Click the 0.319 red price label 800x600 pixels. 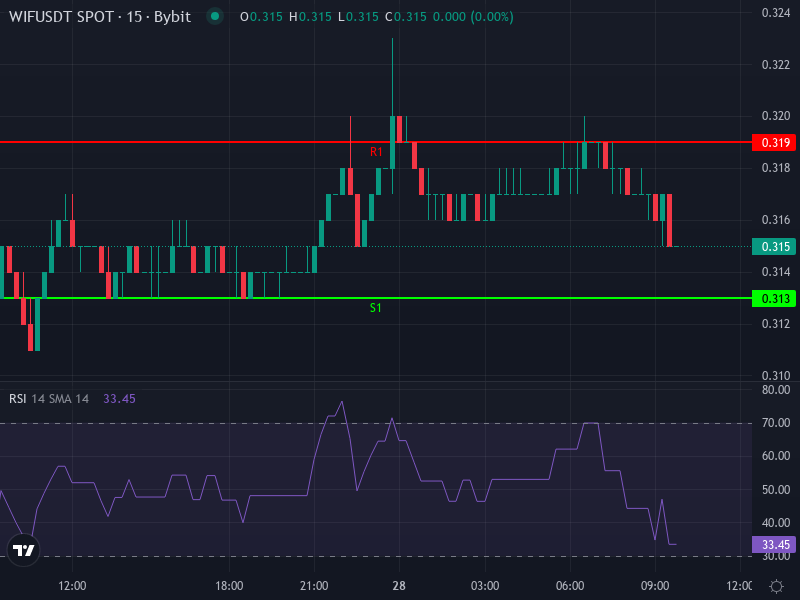(x=775, y=143)
